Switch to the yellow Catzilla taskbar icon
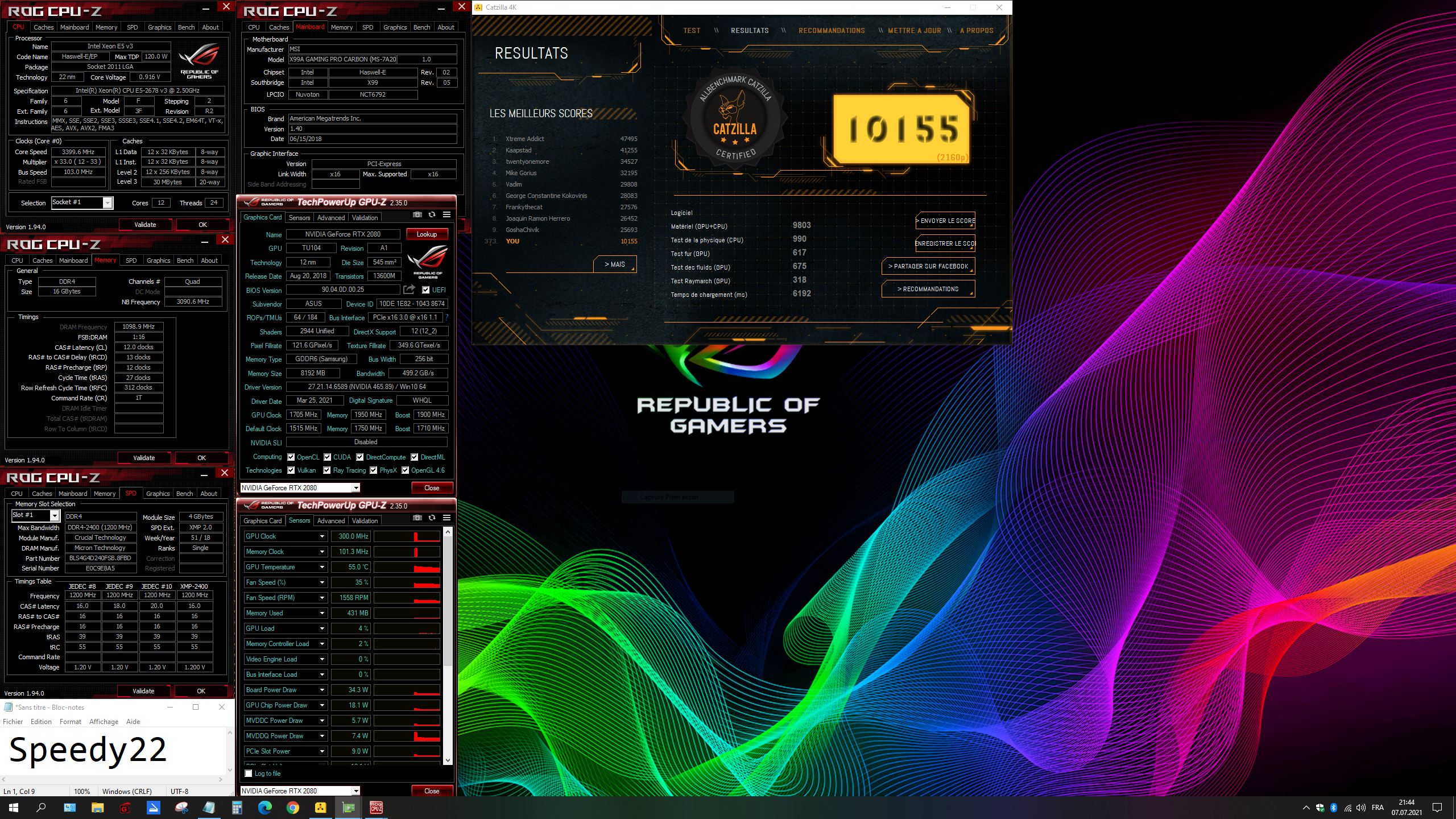Image resolution: width=1456 pixels, height=819 pixels. (x=320, y=808)
